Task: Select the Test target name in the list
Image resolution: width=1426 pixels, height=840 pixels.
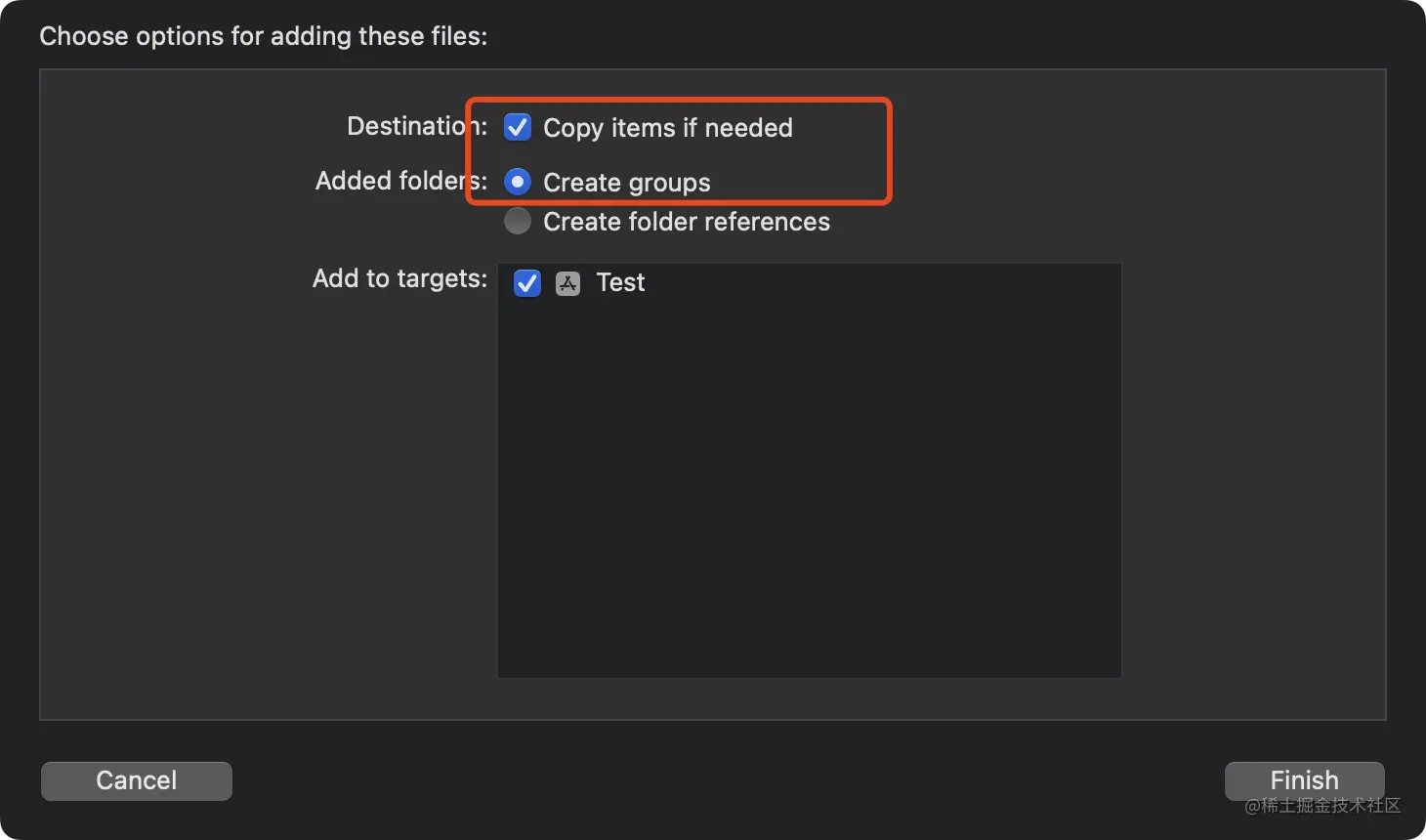Action: [620, 282]
